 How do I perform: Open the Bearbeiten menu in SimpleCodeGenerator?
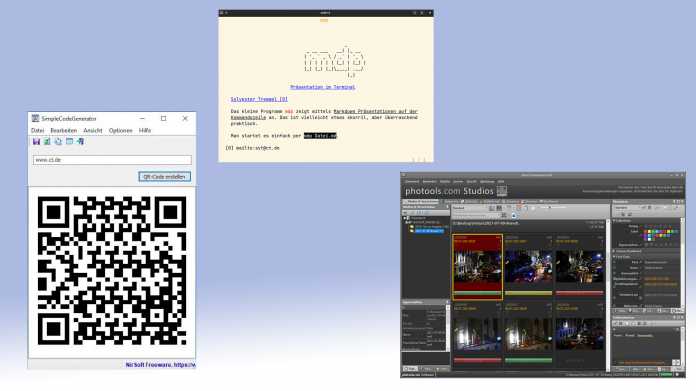pyautogui.click(x=63, y=130)
